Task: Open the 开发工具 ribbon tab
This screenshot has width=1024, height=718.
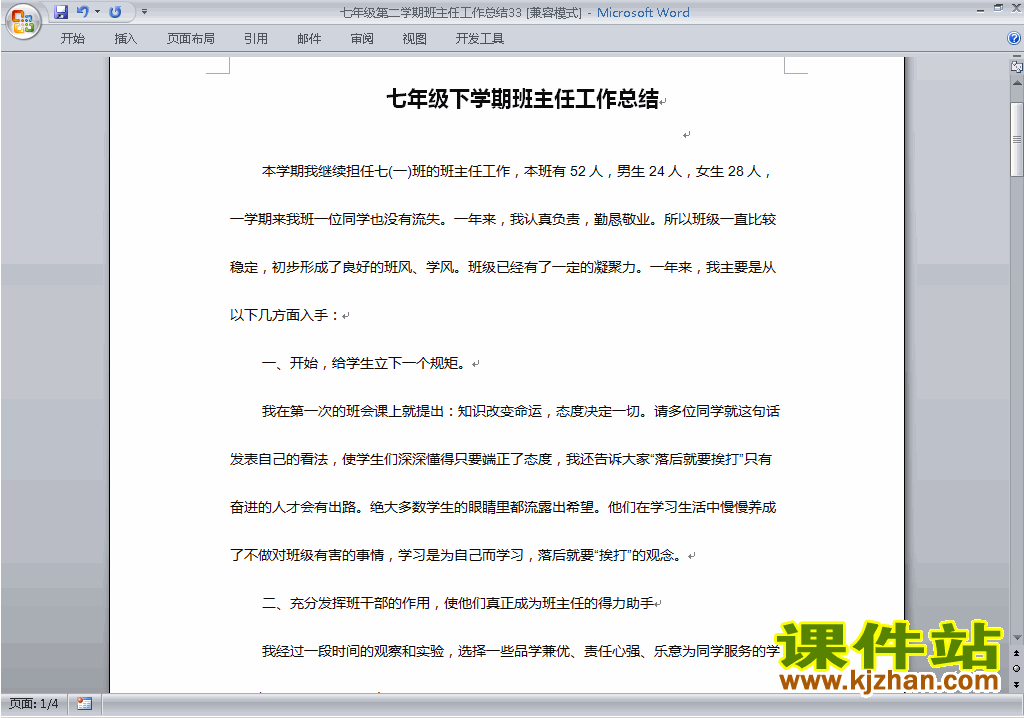Action: [x=480, y=39]
